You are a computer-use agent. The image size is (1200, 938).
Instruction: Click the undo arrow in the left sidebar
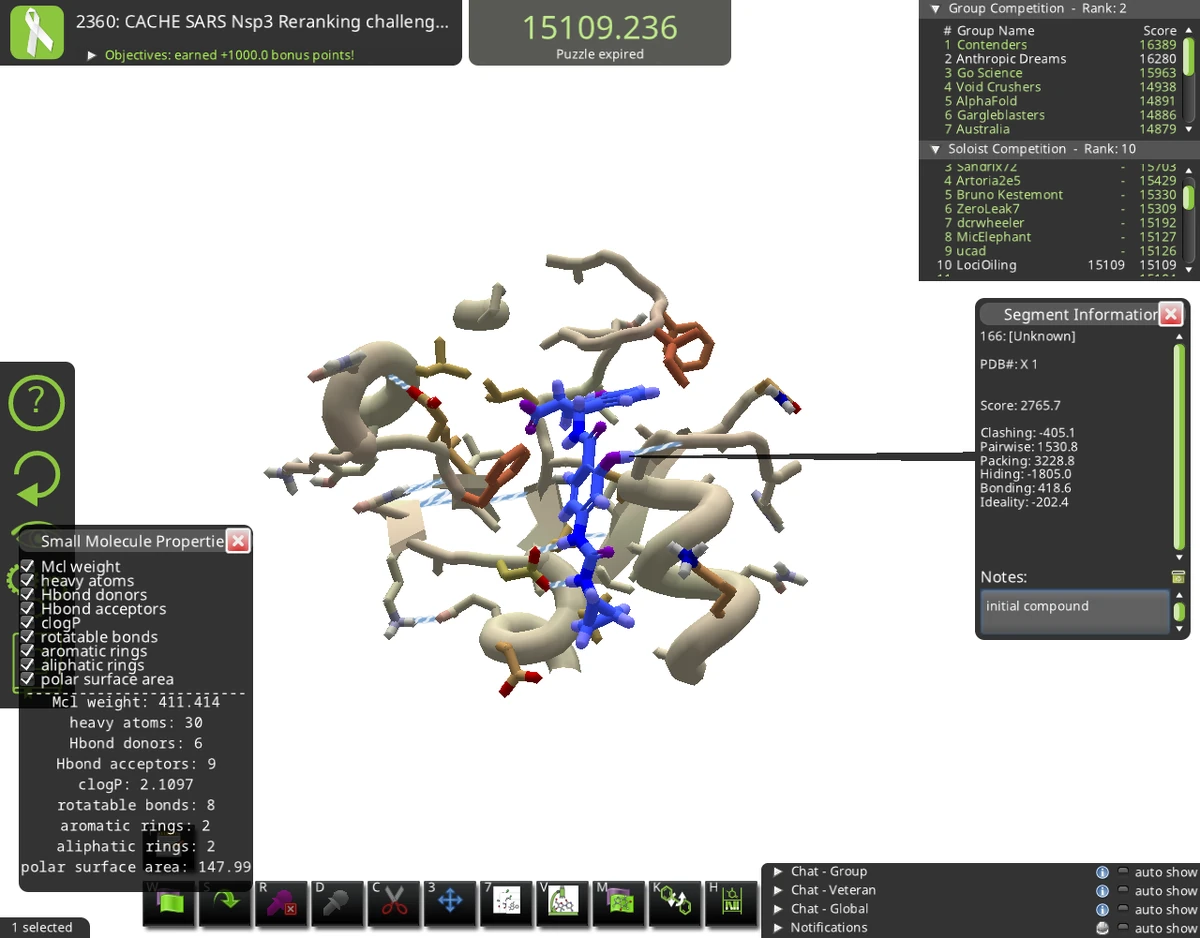pos(37,478)
